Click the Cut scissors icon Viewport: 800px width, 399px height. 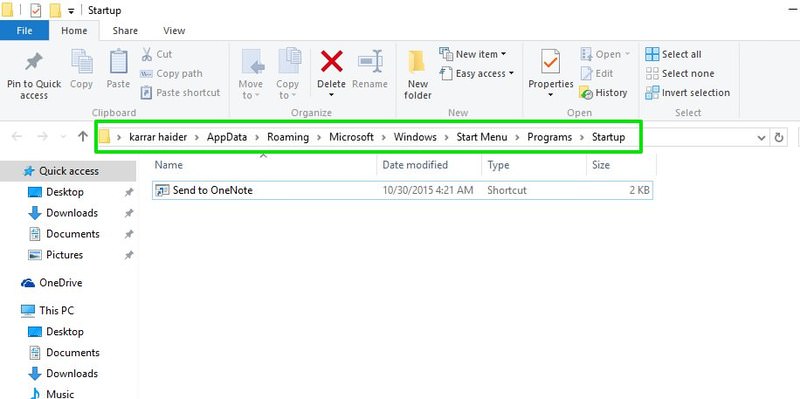coord(147,54)
